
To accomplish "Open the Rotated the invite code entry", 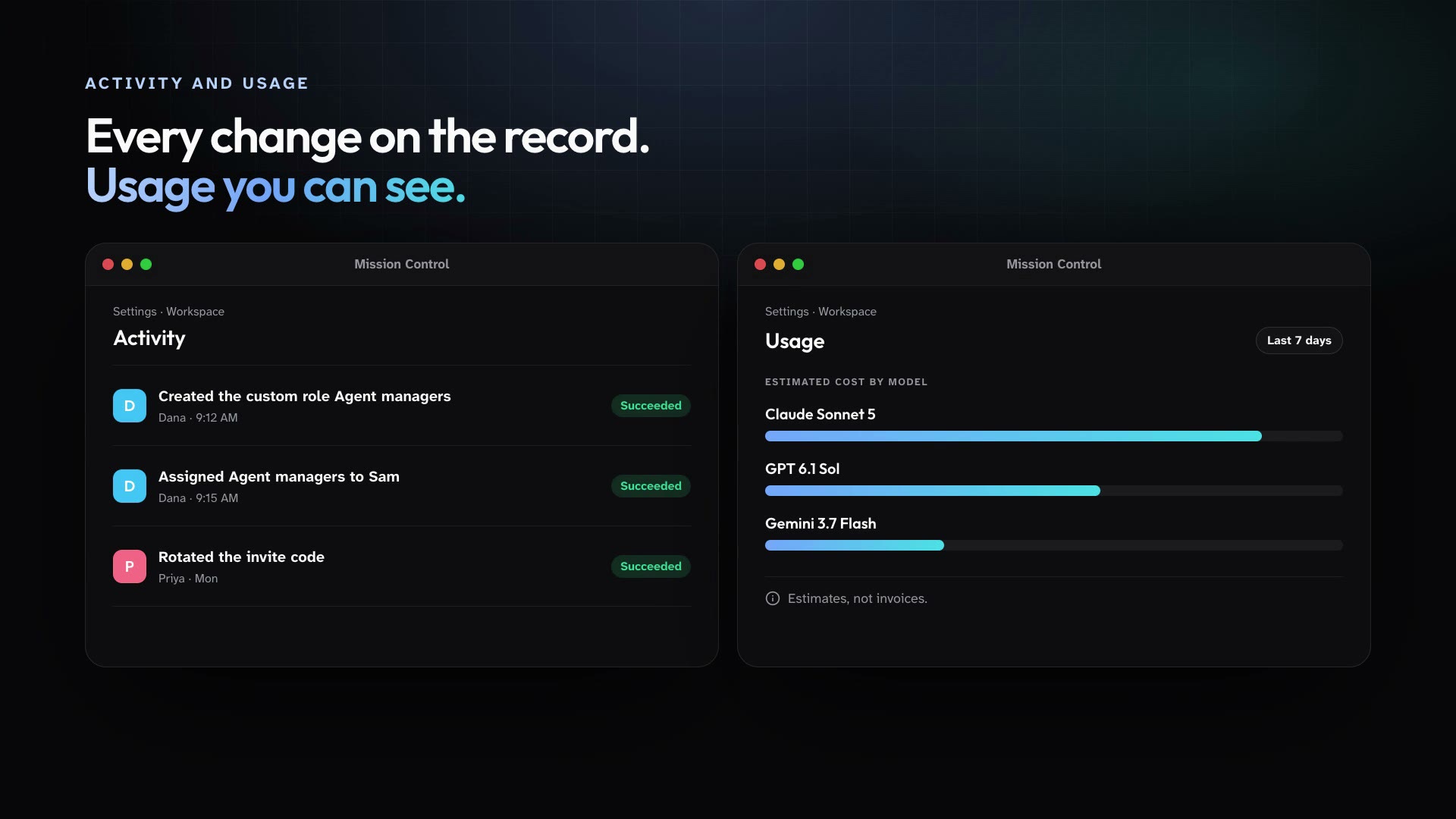I will click(402, 566).
